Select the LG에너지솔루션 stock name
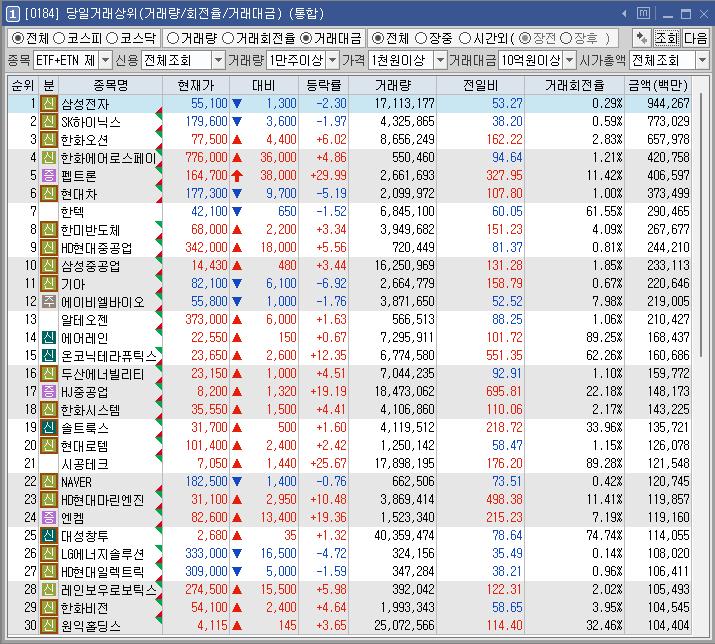Viewport: 715px width, 644px height. (x=102, y=553)
